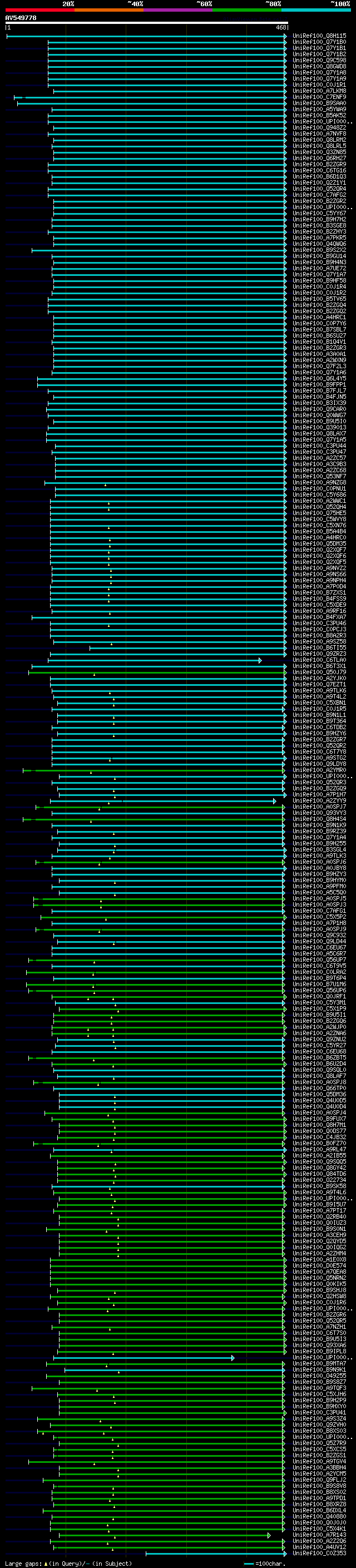Click the cyan ~100% identity legend segment
Image resolution: width=356 pixels, height=1568 pixels.
pyautogui.click(x=316, y=10)
